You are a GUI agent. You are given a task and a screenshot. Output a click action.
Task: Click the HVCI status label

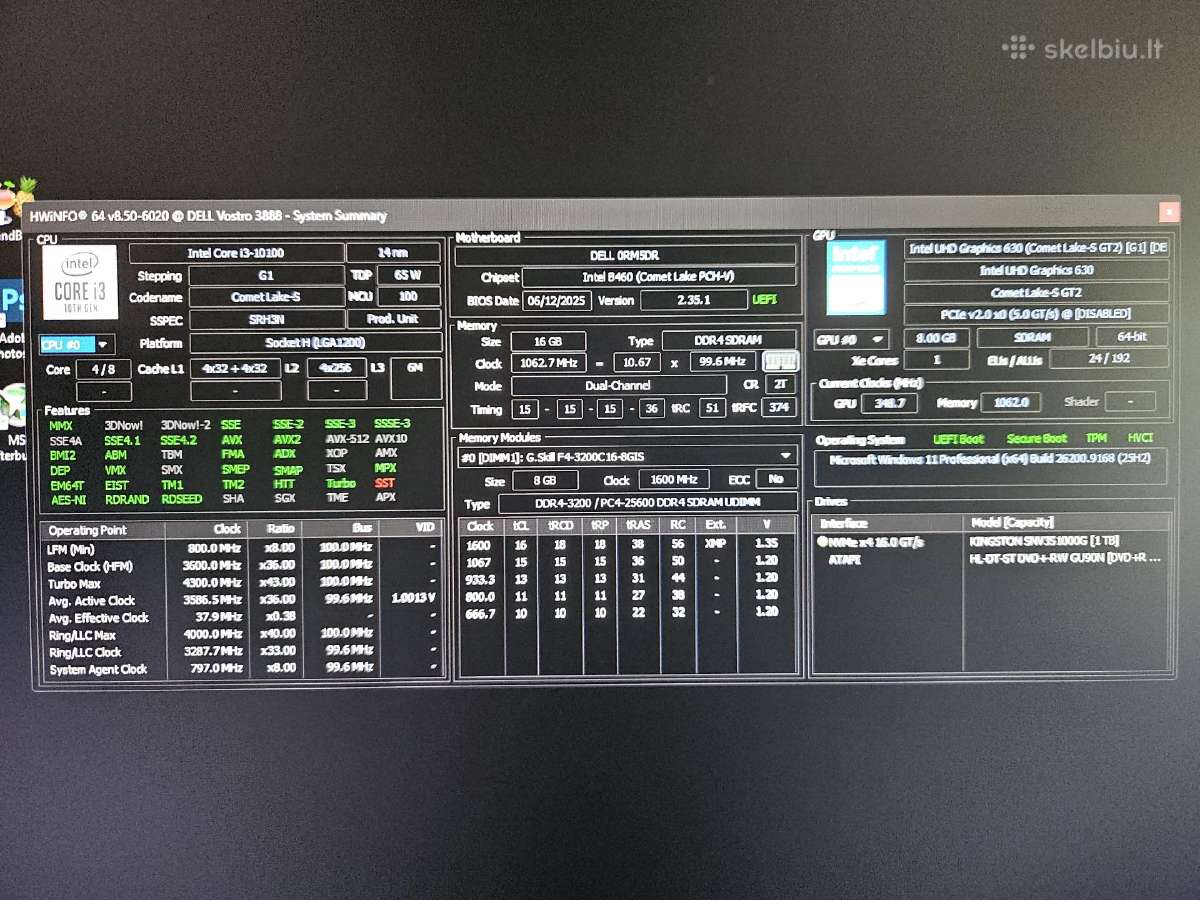[1140, 438]
